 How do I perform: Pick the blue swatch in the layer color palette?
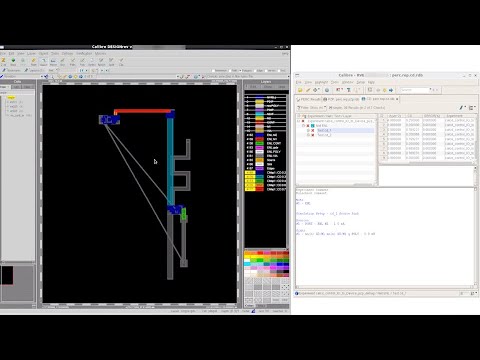(280, 264)
